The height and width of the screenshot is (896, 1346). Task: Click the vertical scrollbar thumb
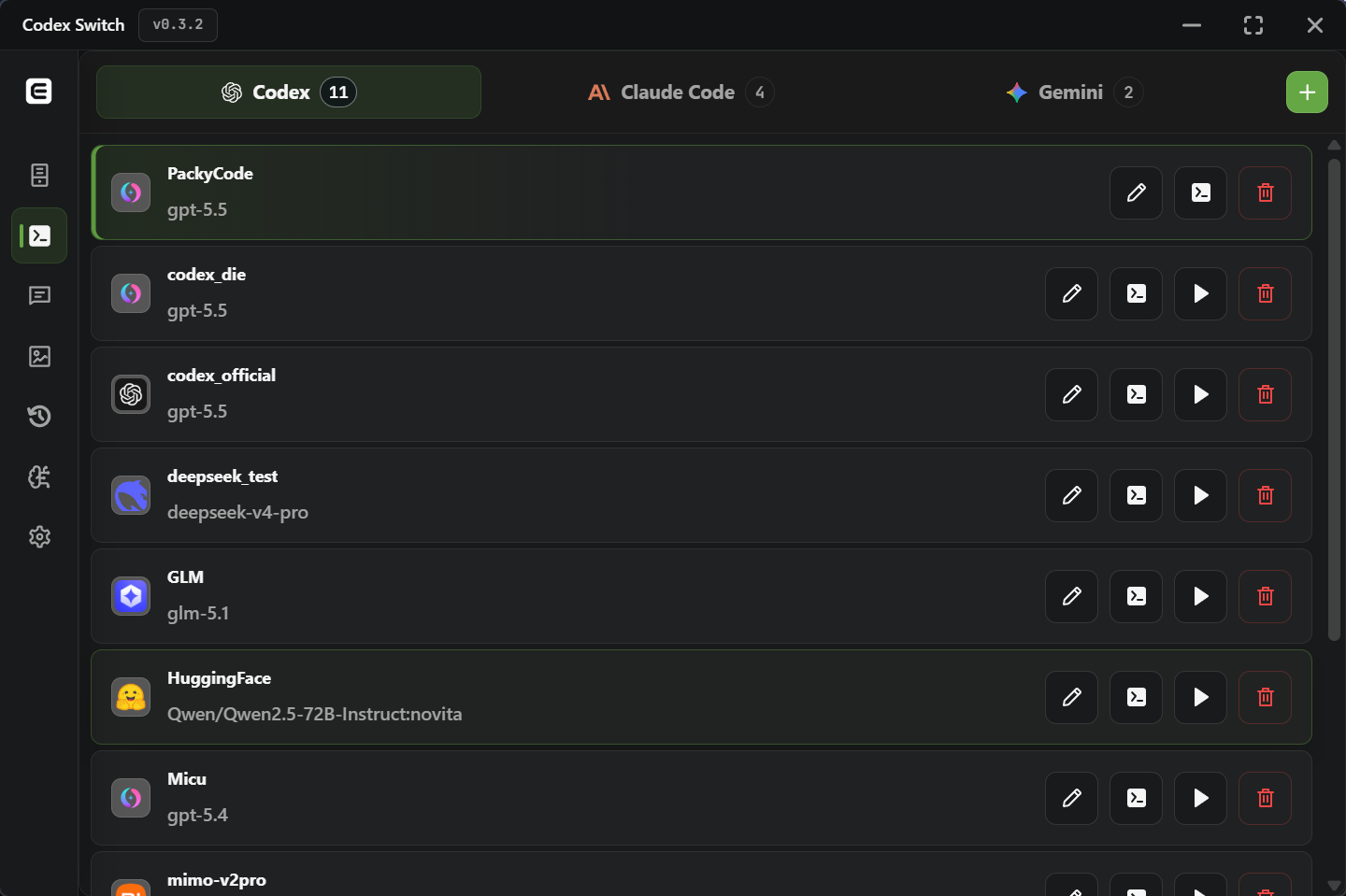[1335, 399]
